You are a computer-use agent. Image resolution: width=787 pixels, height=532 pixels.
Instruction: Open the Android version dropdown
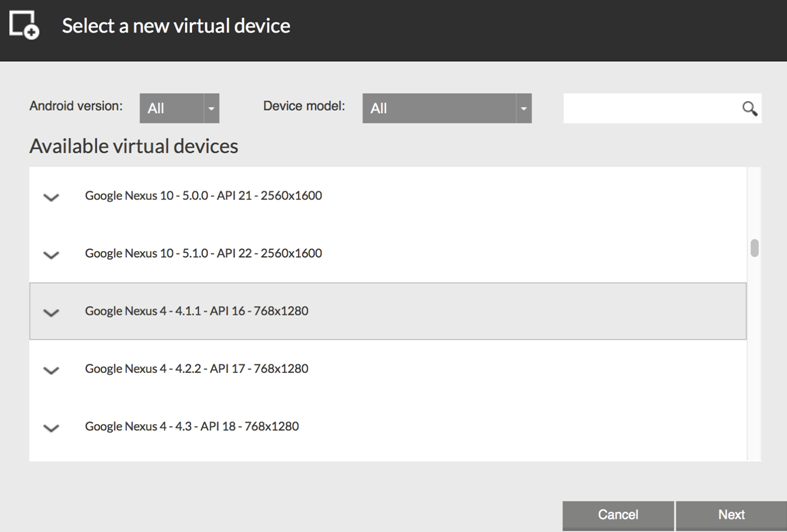179,108
